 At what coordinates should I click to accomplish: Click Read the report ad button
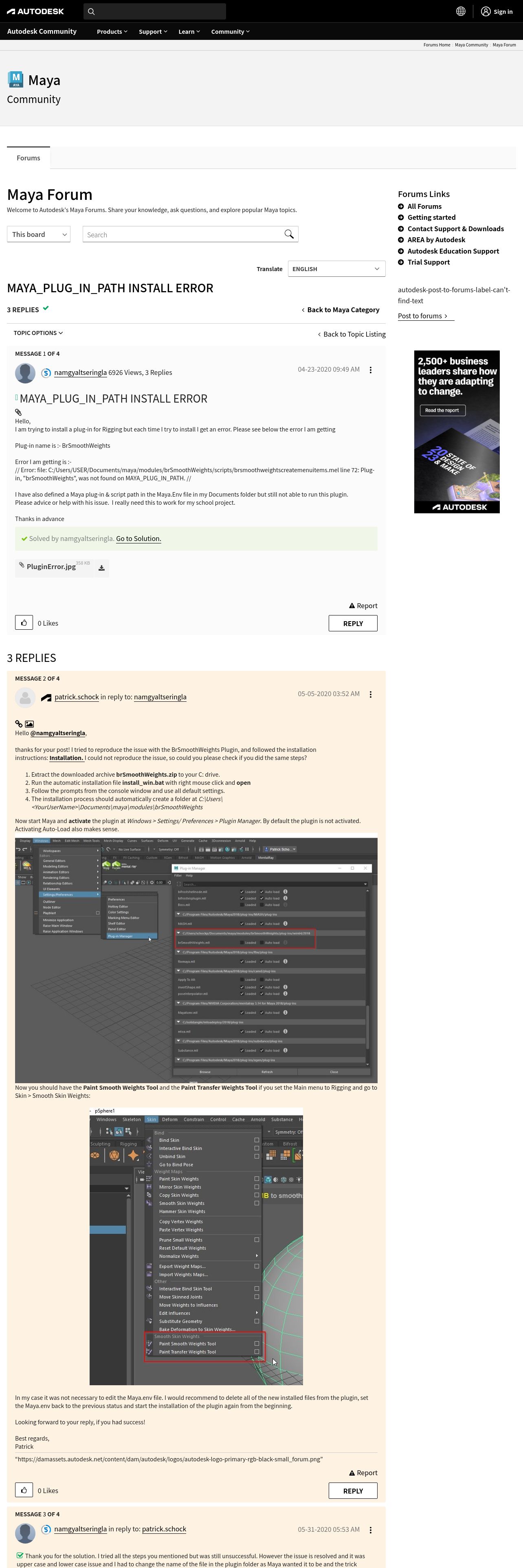tap(442, 410)
